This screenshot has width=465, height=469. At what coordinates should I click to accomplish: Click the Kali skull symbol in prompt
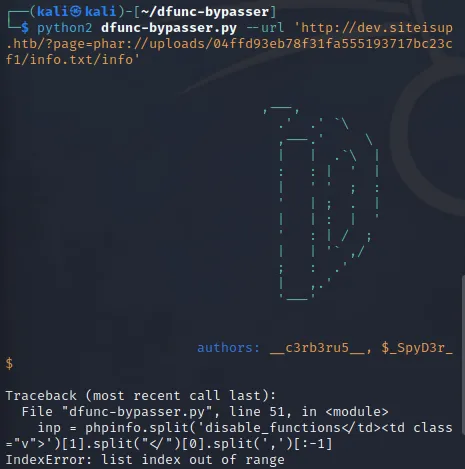[x=76, y=12]
